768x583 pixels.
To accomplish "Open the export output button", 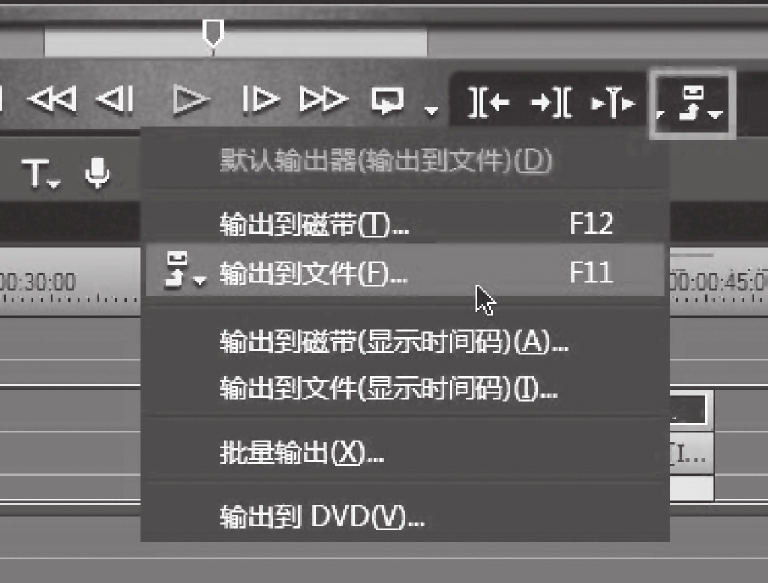I will coord(691,103).
